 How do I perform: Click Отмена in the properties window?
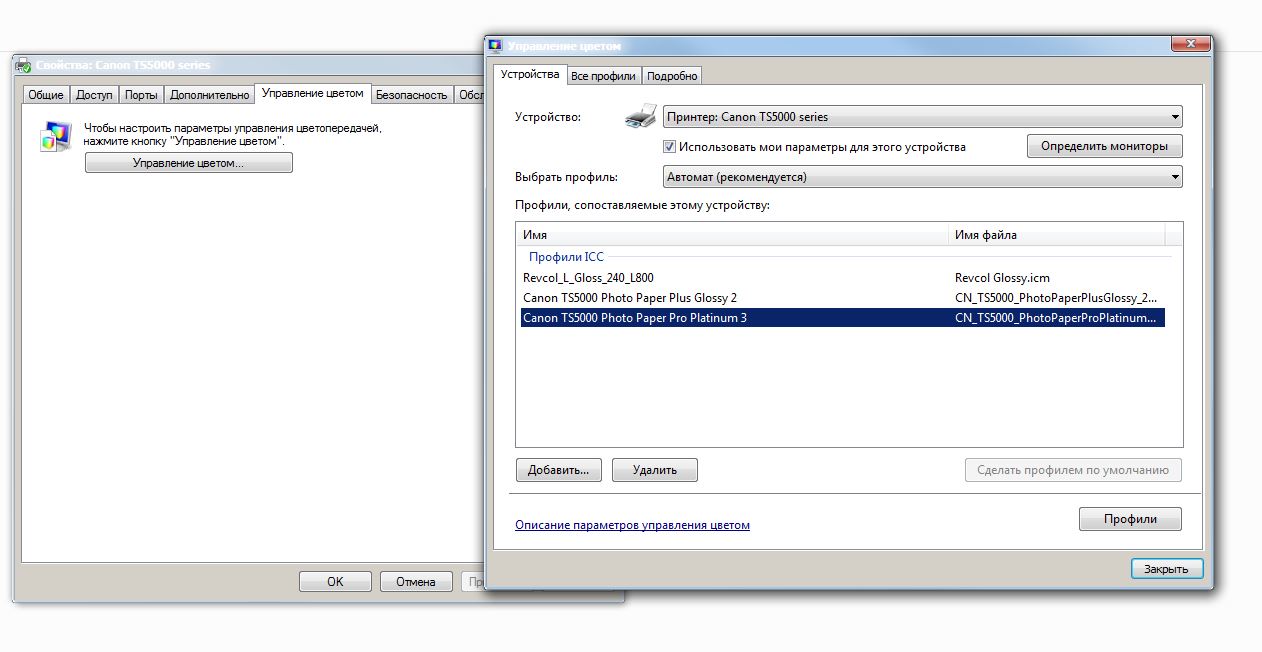pos(415,581)
